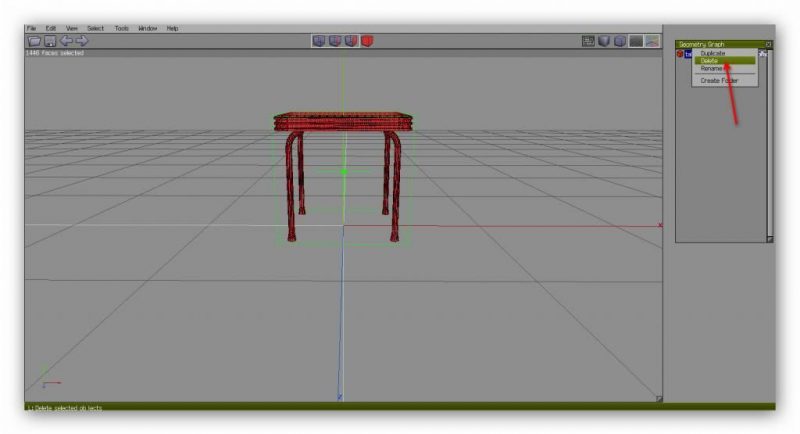The width and height of the screenshot is (800, 434).
Task: Click the redo right arrow icon
Action: click(x=82, y=41)
